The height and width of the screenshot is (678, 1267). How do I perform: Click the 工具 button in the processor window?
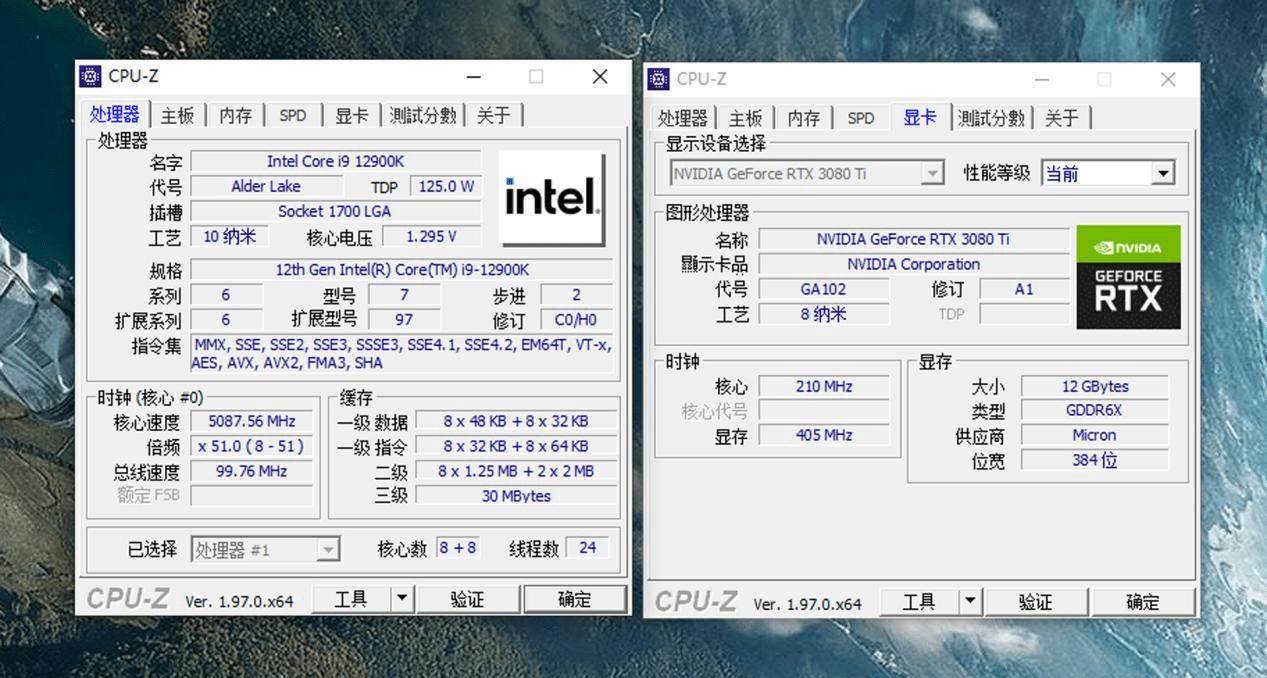350,599
